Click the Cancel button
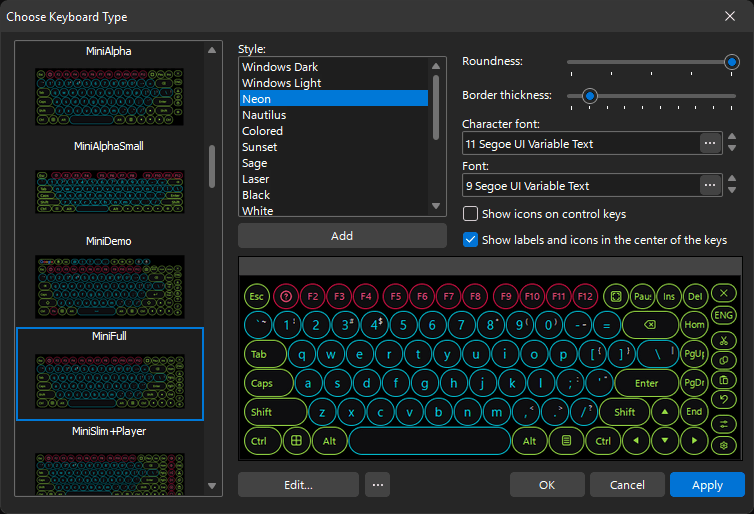Screen dimensions: 754x514 (x=627, y=485)
